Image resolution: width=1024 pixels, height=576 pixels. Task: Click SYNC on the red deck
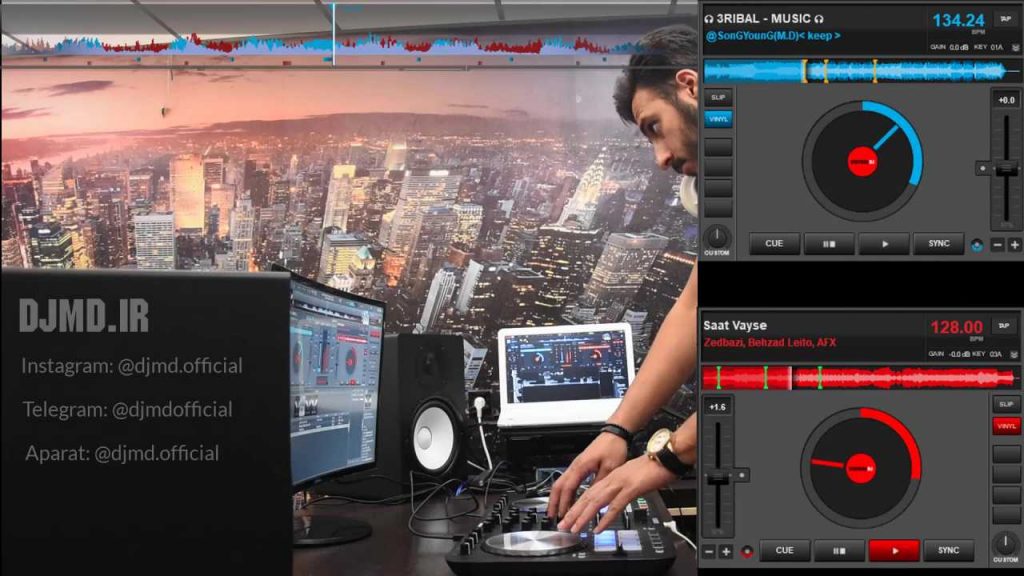pos(948,551)
